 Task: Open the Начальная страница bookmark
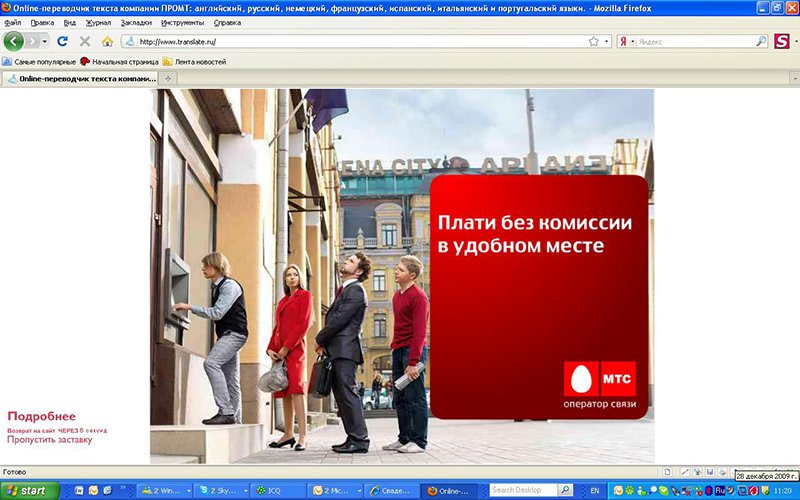[119, 62]
